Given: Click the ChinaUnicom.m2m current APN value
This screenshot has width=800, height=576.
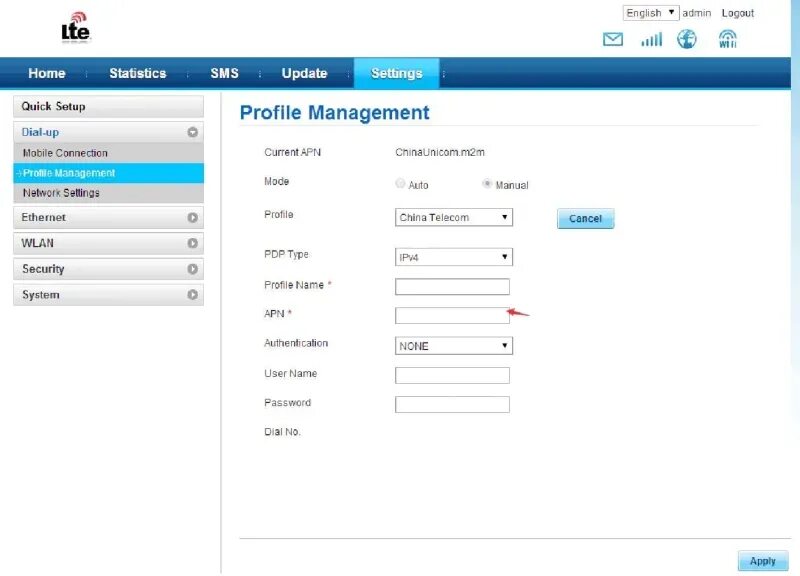Looking at the screenshot, I should point(440,152).
